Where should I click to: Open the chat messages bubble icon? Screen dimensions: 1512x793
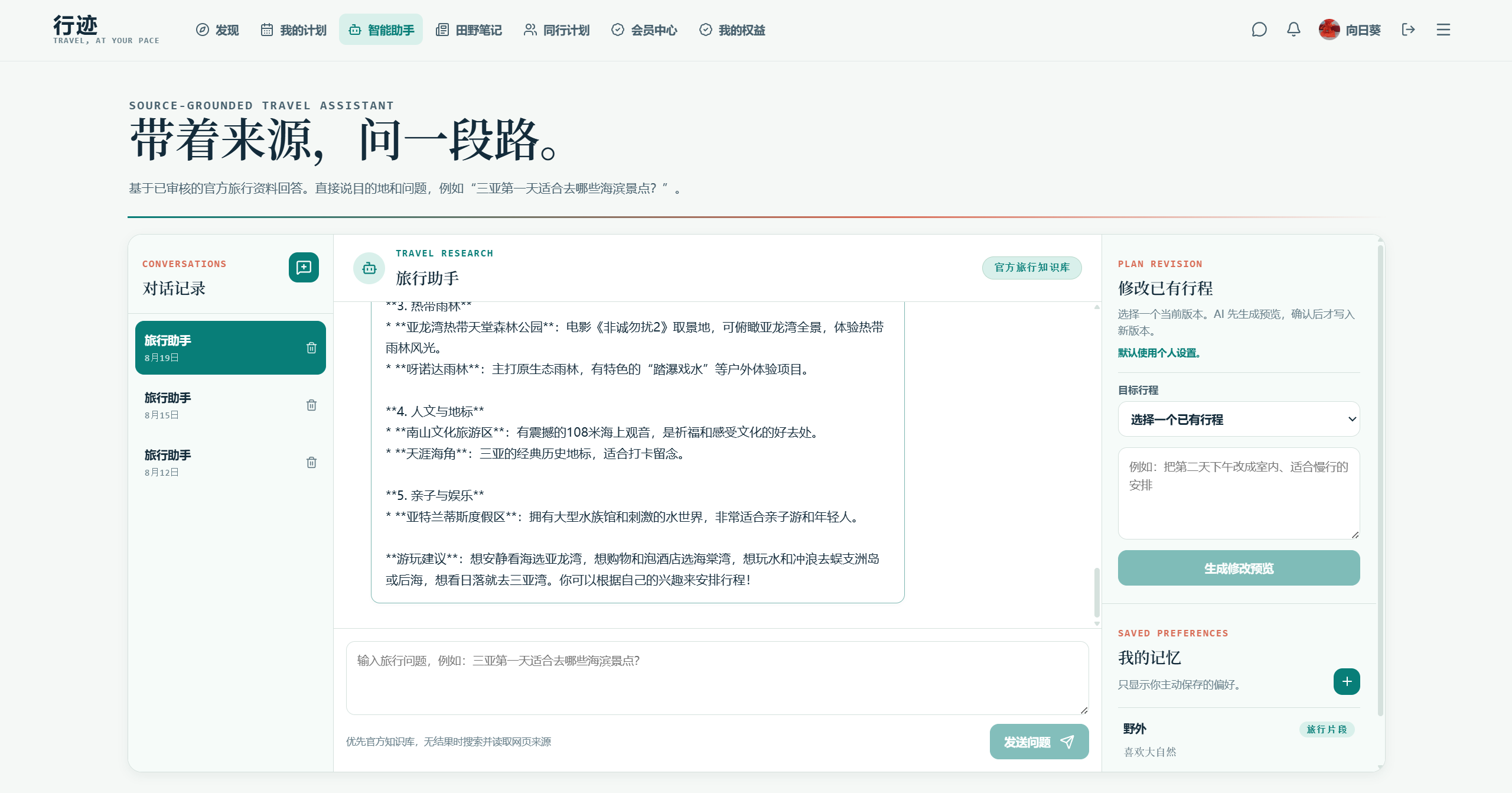[x=1259, y=30]
